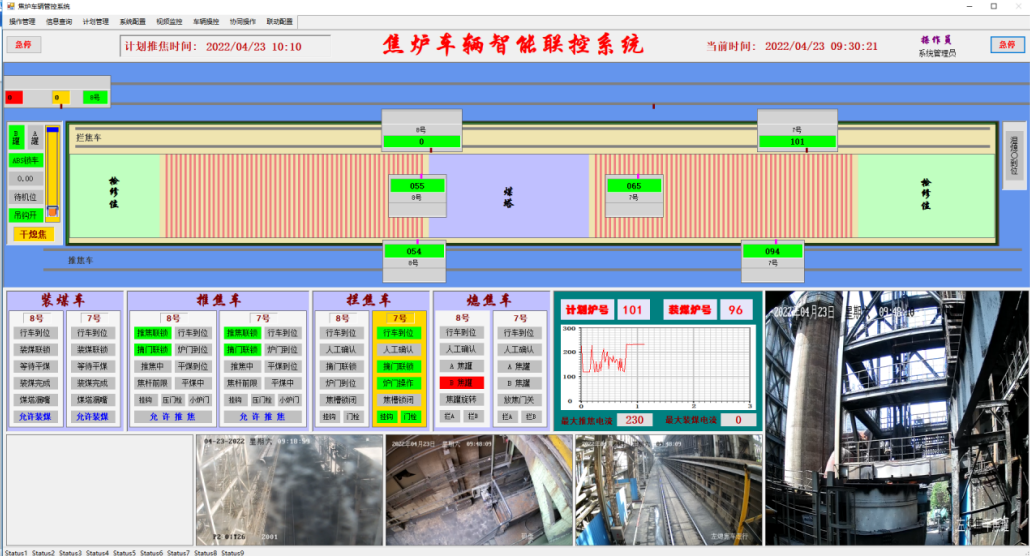Click 允许推焦 under 推焦车 8号

point(172,417)
